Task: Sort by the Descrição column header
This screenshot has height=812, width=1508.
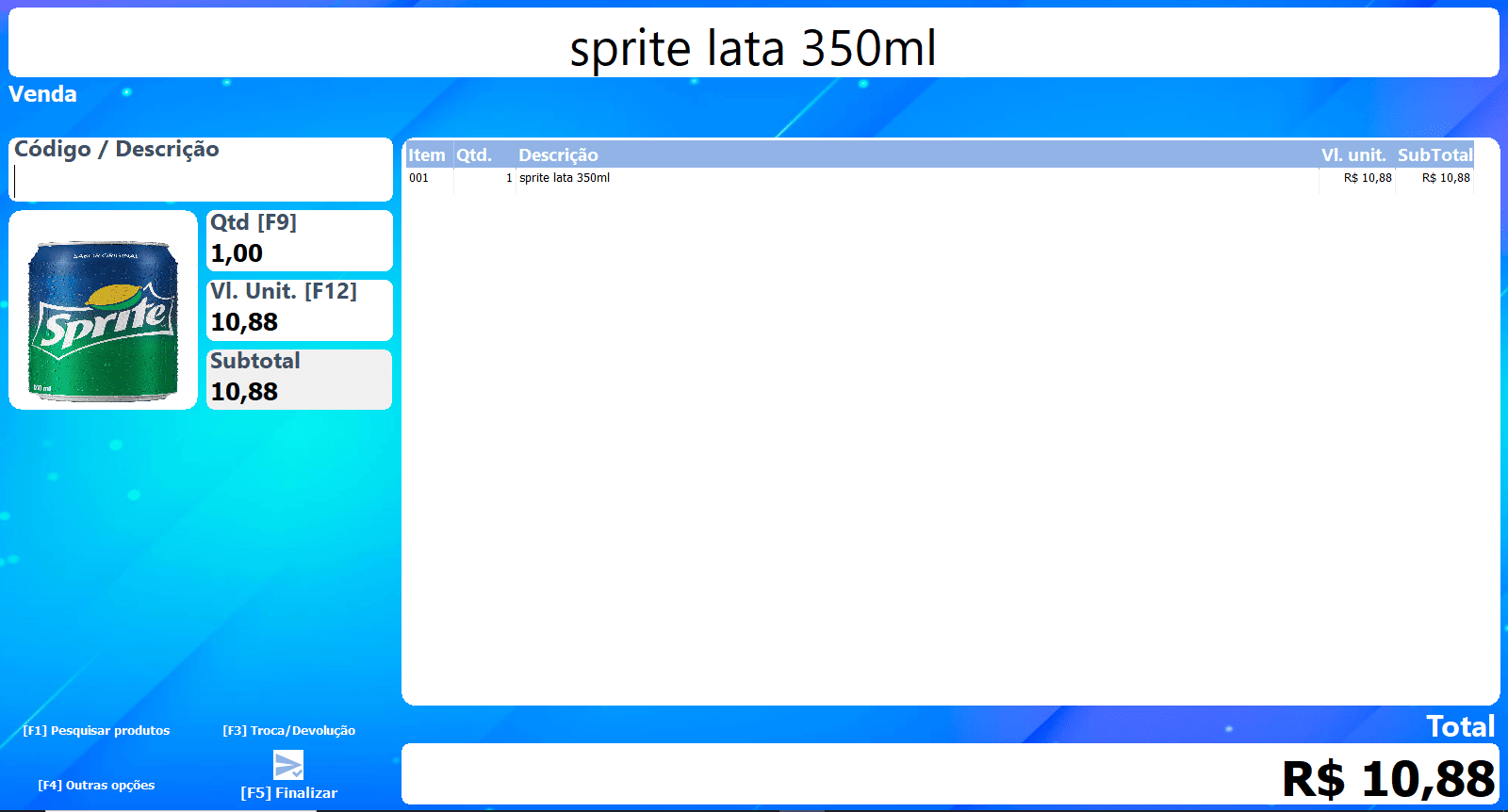Action: point(558,155)
